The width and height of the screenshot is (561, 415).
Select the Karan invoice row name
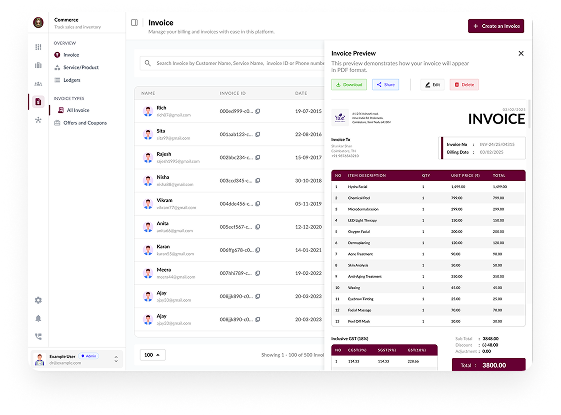(x=163, y=247)
